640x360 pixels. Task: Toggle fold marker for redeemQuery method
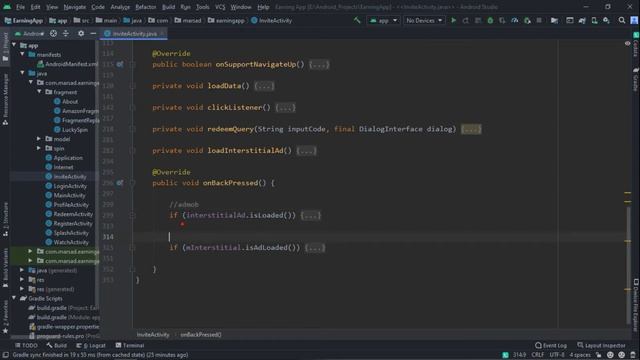pos(132,129)
